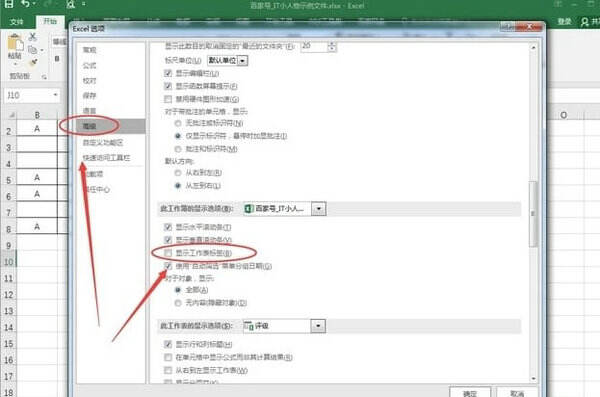Click the options scrollbar up arrow

533,47
